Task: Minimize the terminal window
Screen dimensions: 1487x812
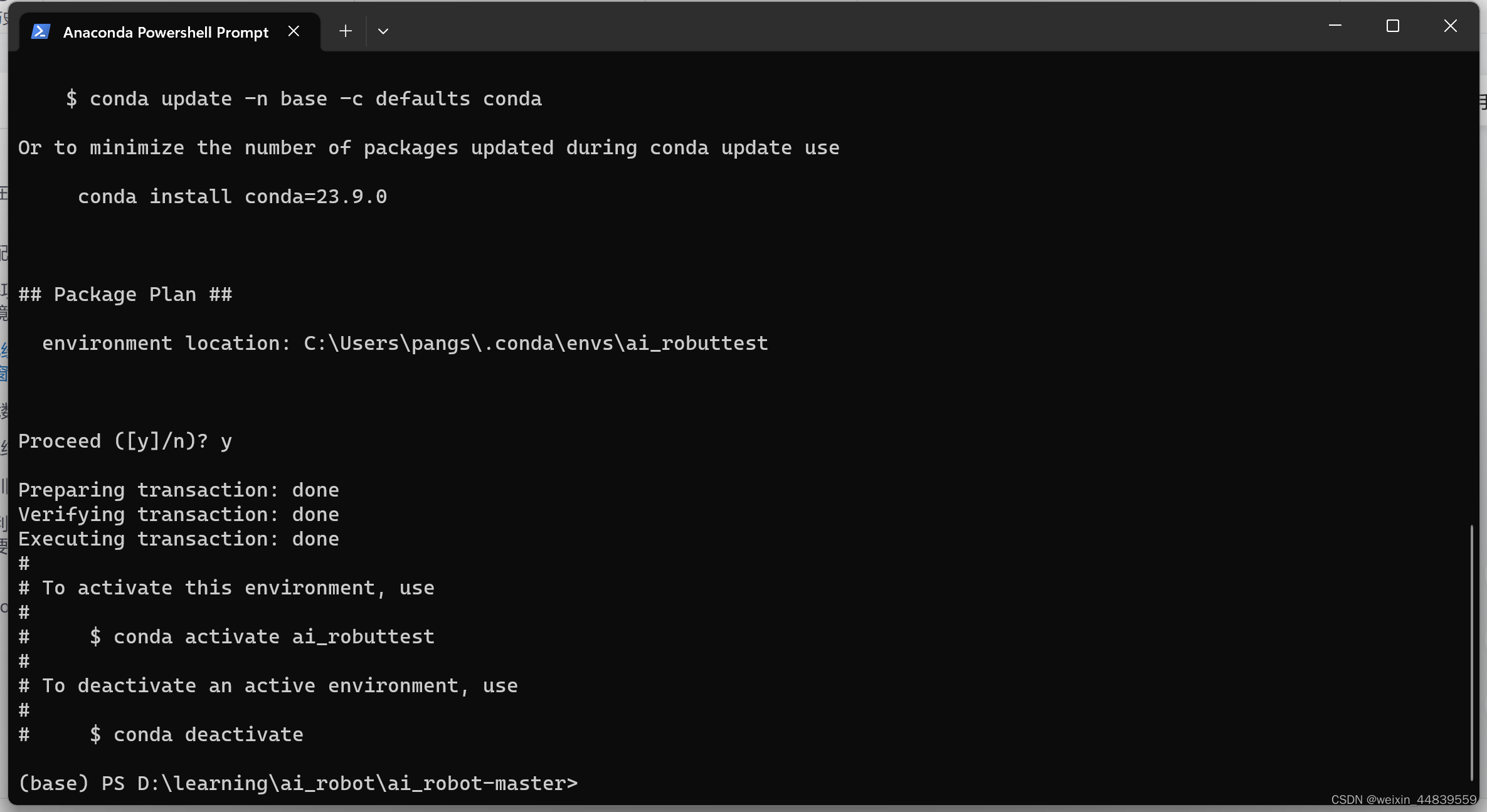Action: pos(1335,26)
